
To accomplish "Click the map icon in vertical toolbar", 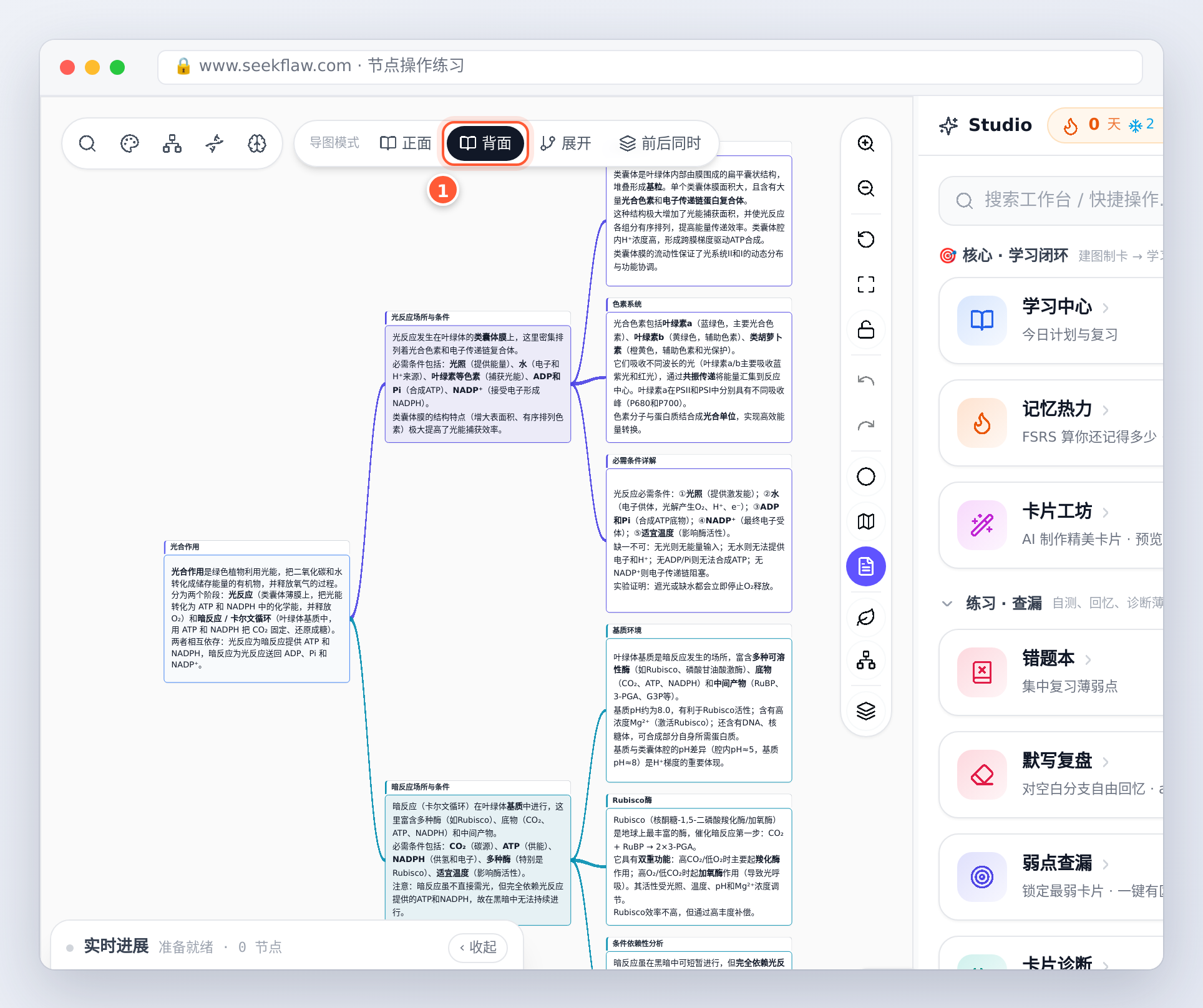I will [866, 521].
